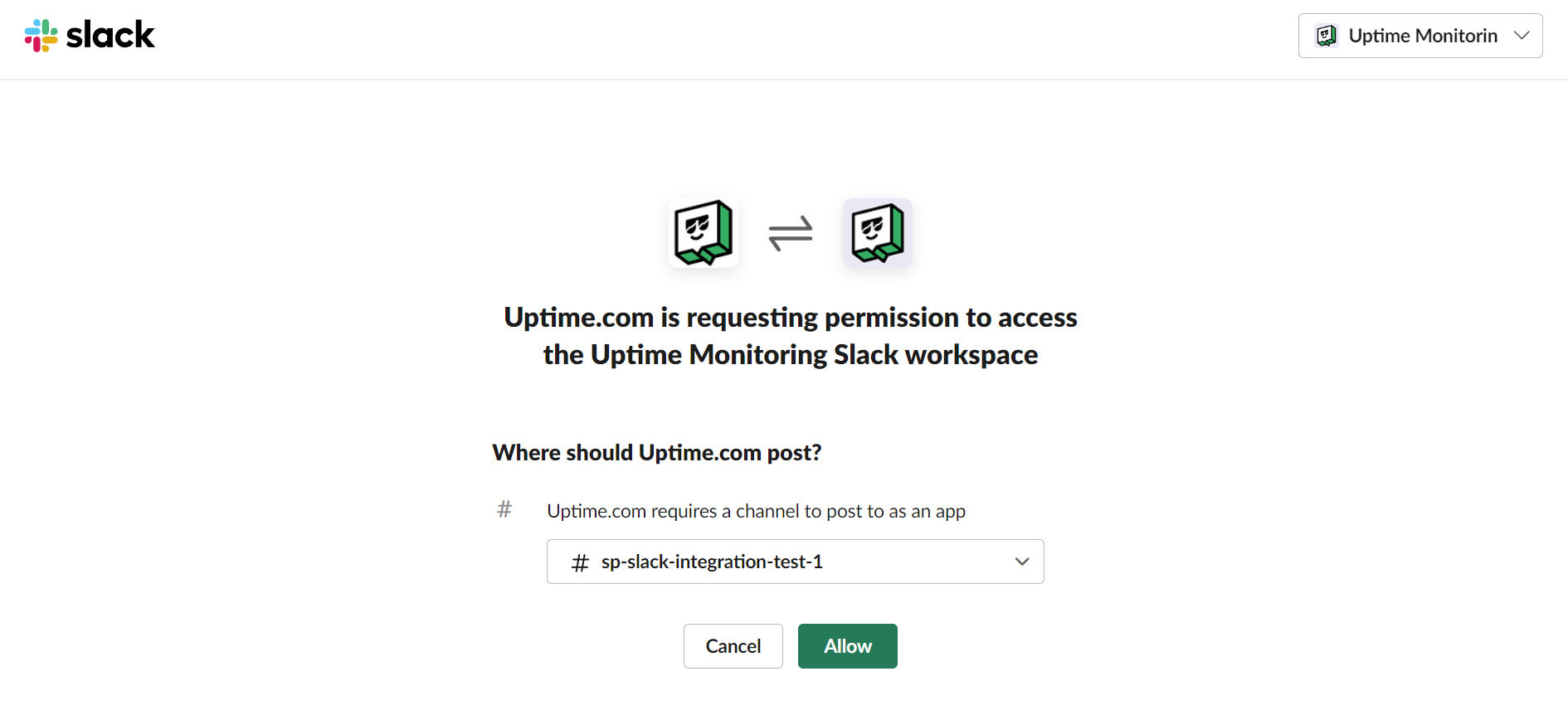Click the slack wordmark text

click(110, 36)
